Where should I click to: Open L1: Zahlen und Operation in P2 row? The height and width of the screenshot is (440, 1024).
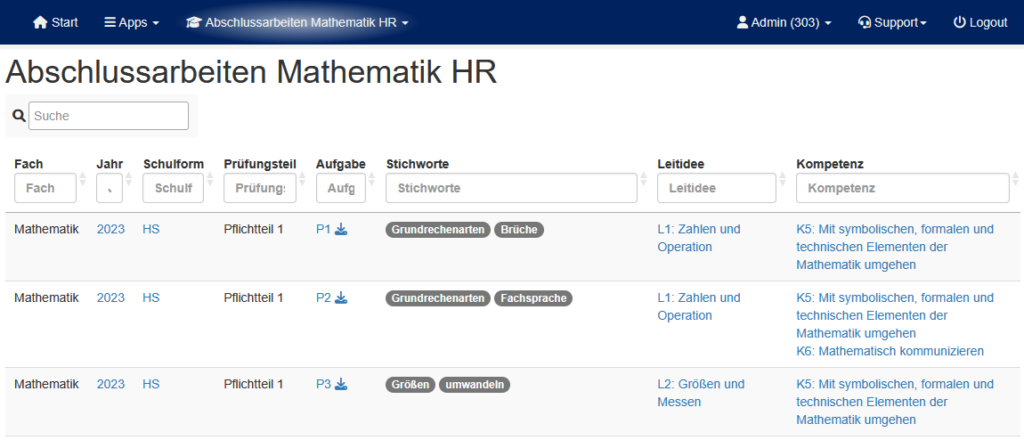tap(699, 307)
